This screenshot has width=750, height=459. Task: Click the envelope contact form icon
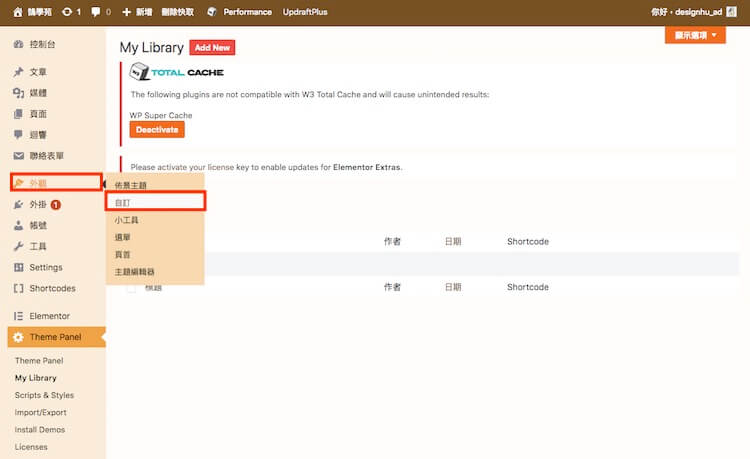pos(18,156)
